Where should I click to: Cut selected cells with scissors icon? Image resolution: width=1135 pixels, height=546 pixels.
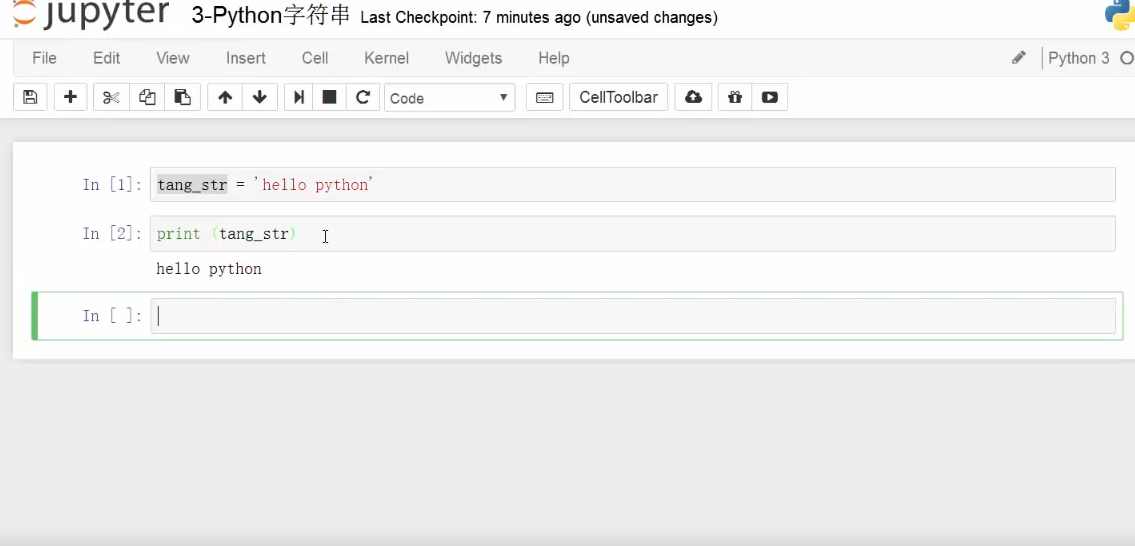click(x=111, y=97)
